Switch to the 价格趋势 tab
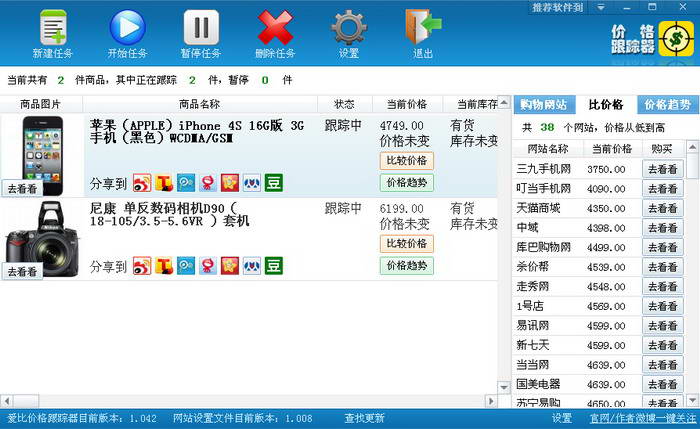This screenshot has height=429, width=700. [x=668, y=105]
